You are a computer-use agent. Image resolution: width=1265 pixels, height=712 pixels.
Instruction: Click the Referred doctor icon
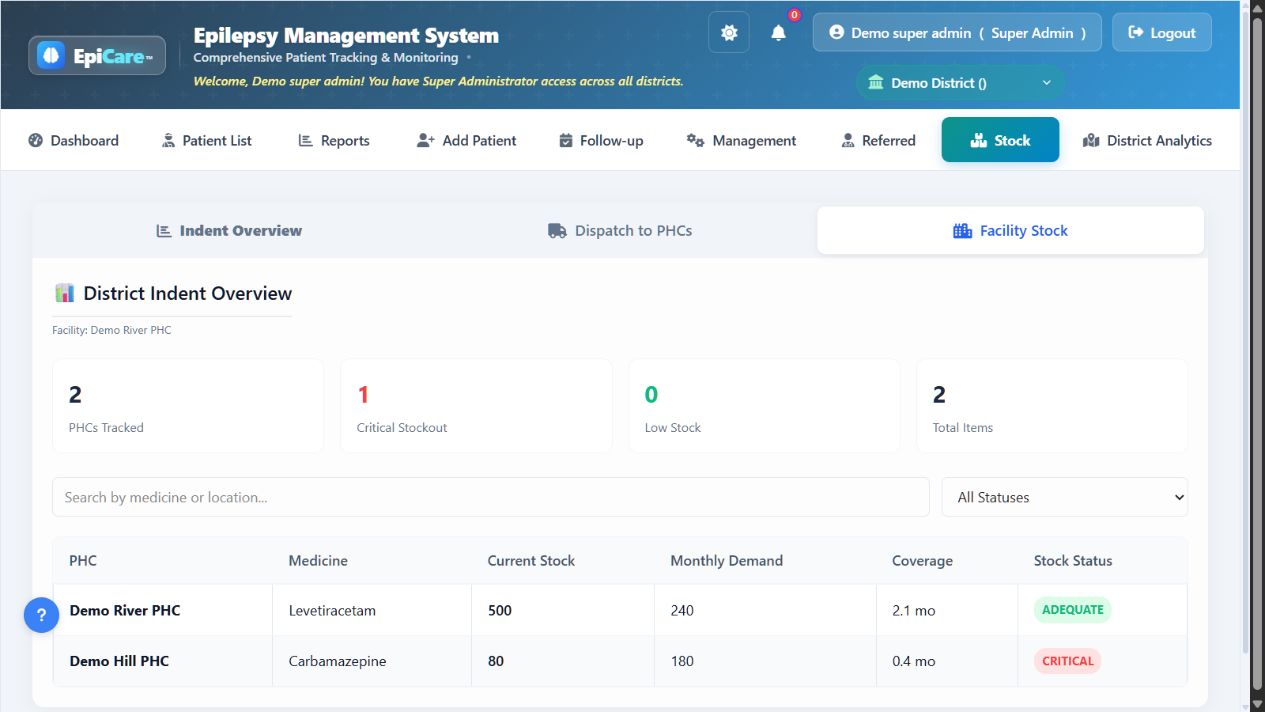848,140
